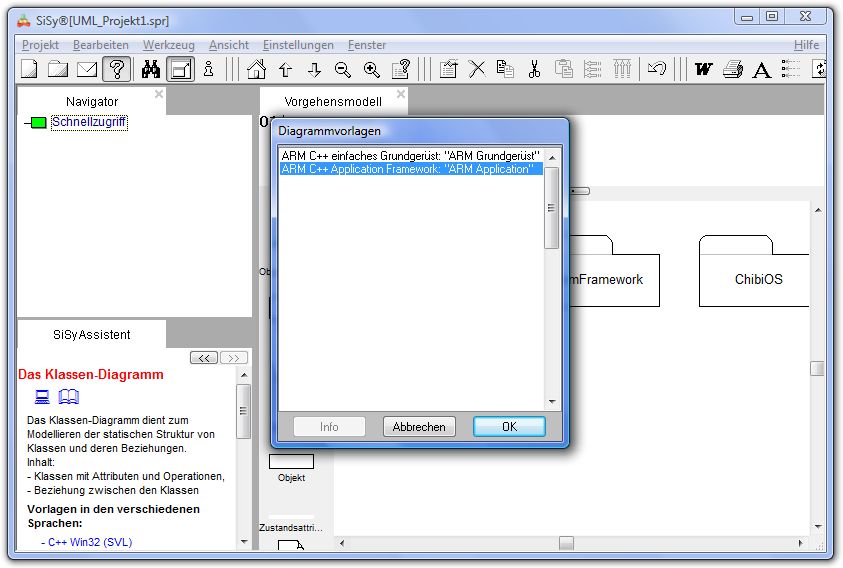Click the zoom in magnifier icon
This screenshot has width=843, height=568.
[372, 69]
